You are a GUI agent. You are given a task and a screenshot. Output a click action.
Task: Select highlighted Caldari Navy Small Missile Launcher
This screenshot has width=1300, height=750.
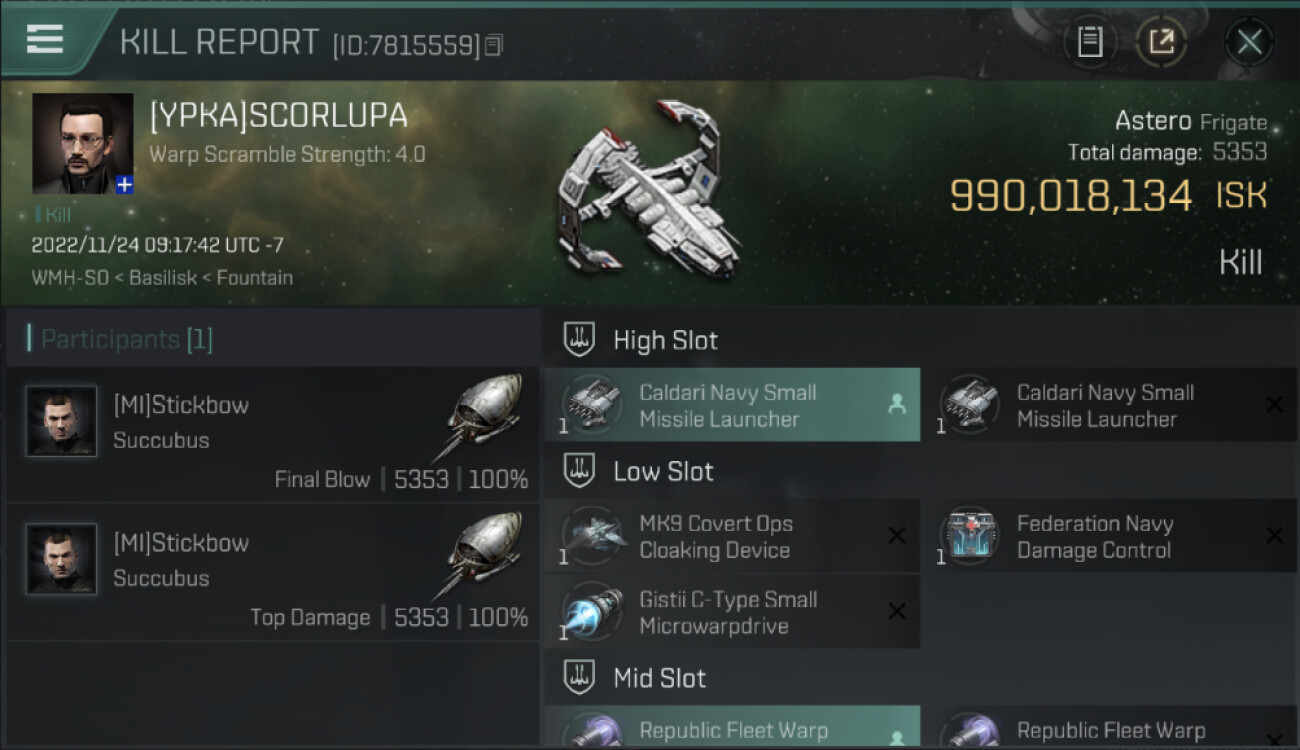732,405
